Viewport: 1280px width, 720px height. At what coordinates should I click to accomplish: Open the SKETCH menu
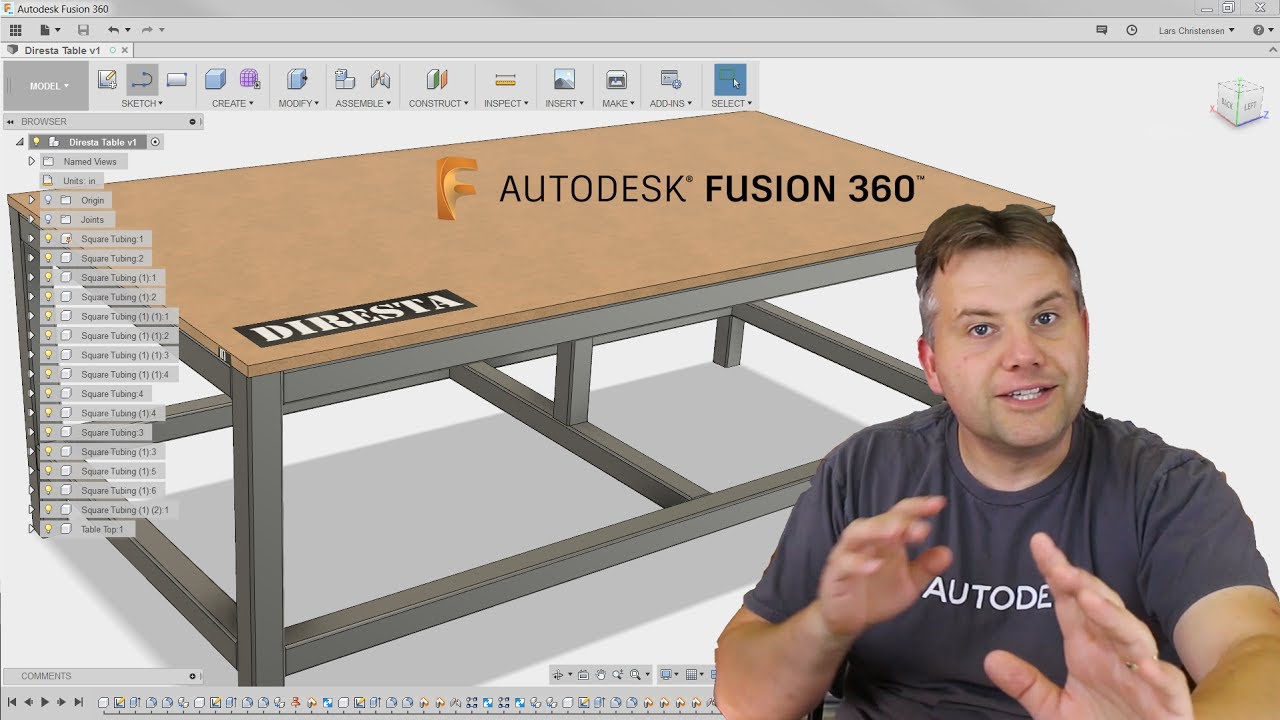click(141, 103)
